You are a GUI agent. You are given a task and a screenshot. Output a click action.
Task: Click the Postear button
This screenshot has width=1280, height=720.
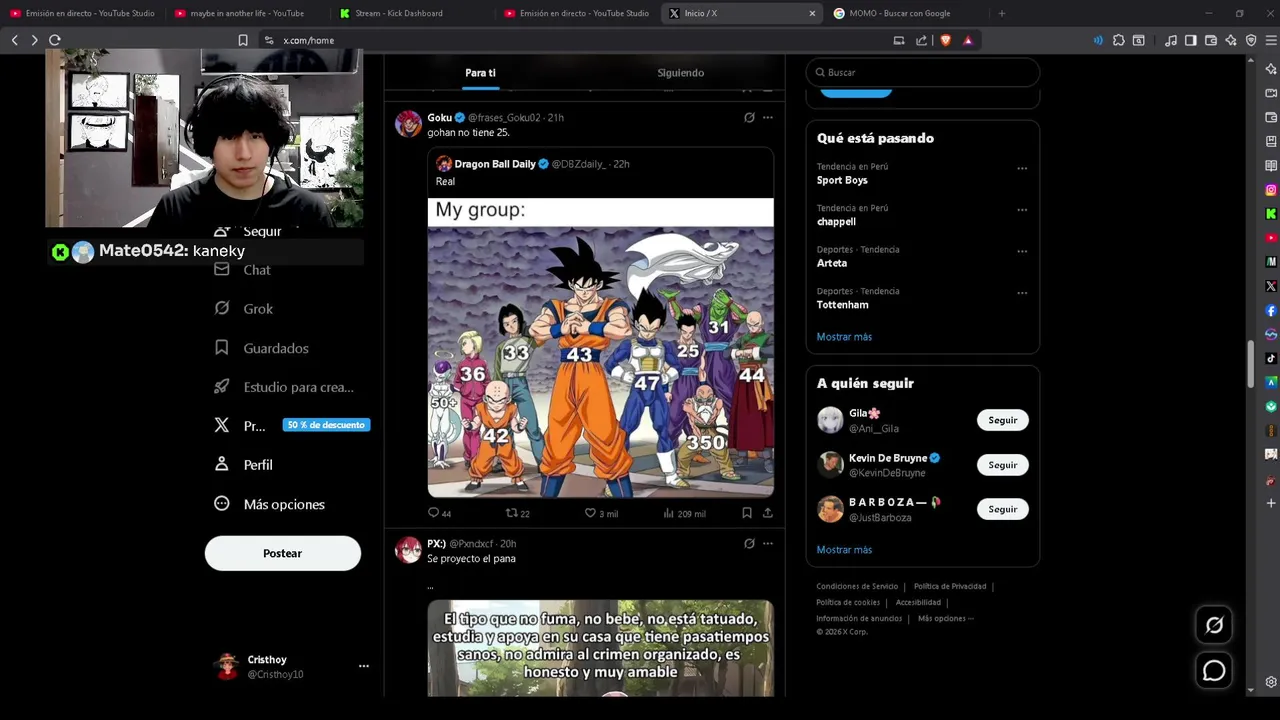(283, 553)
